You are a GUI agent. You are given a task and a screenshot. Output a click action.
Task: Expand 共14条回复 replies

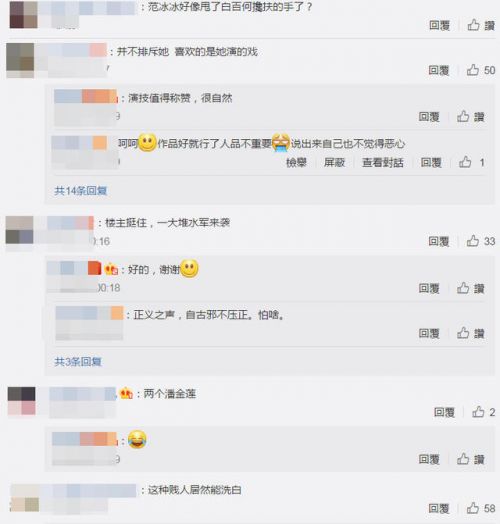(x=81, y=191)
